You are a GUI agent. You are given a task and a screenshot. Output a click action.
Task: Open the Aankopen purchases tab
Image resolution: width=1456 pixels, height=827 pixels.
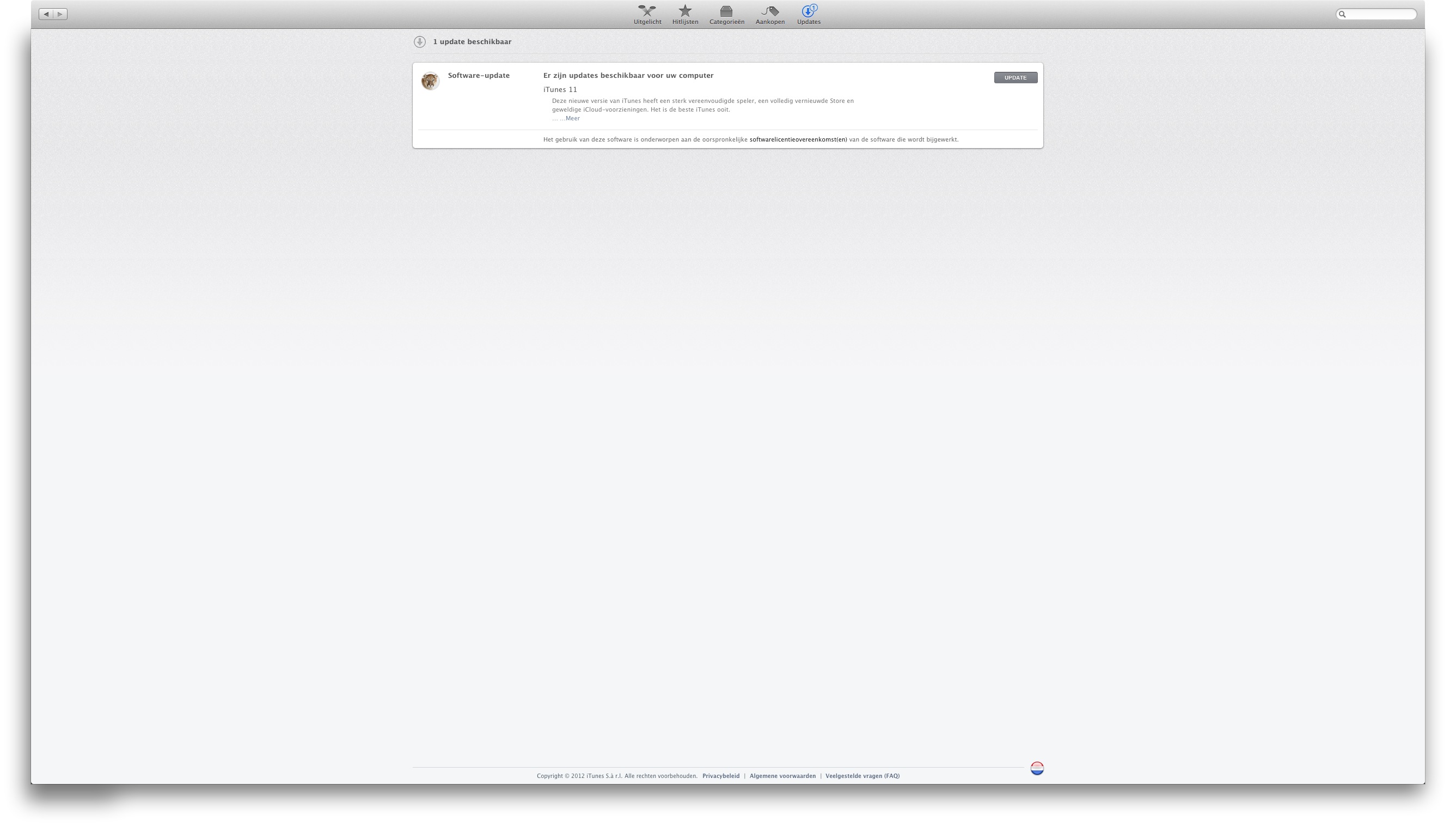pos(770,15)
